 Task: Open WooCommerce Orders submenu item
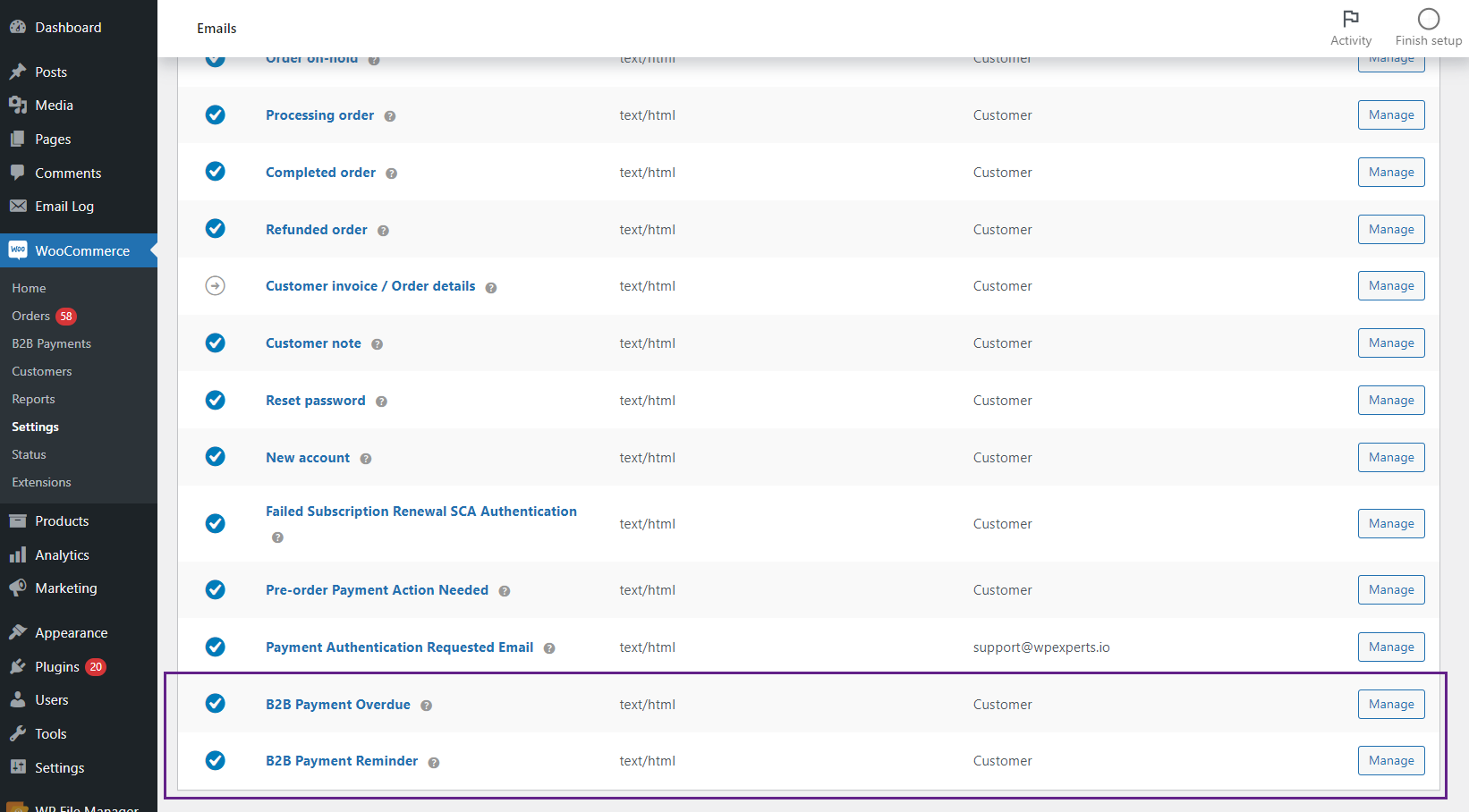pos(31,316)
